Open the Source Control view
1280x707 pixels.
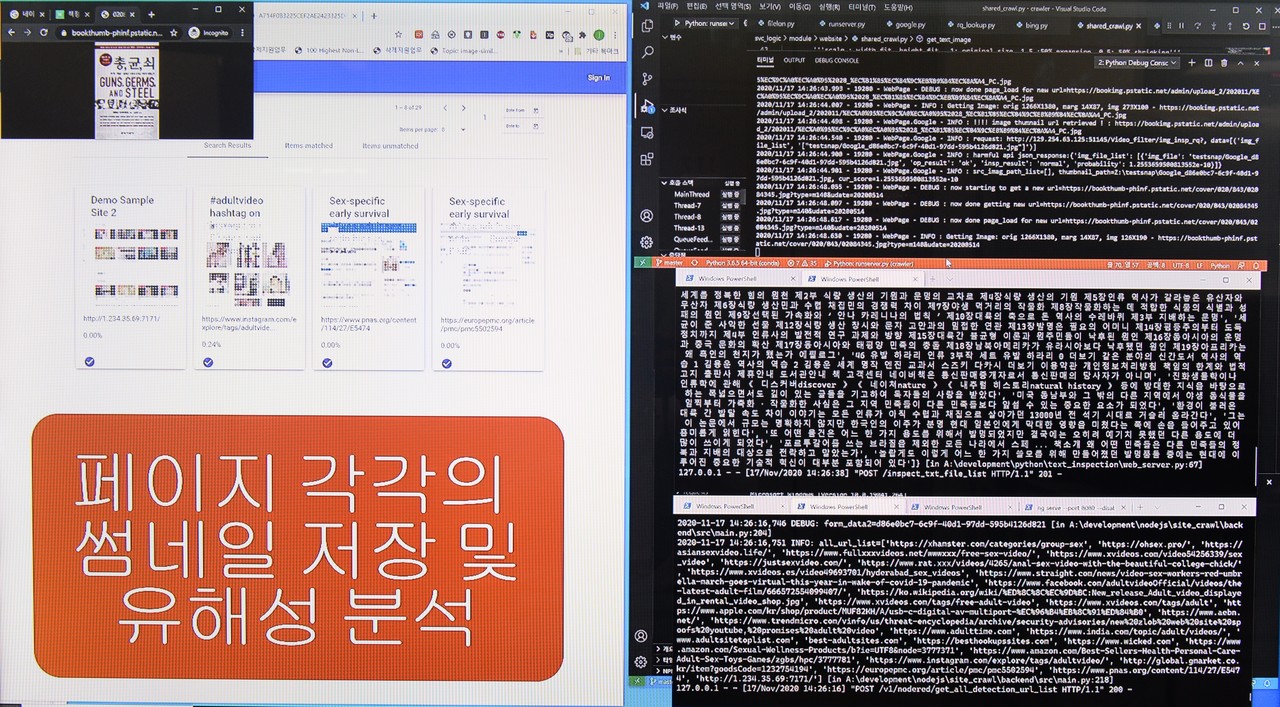tap(646, 77)
